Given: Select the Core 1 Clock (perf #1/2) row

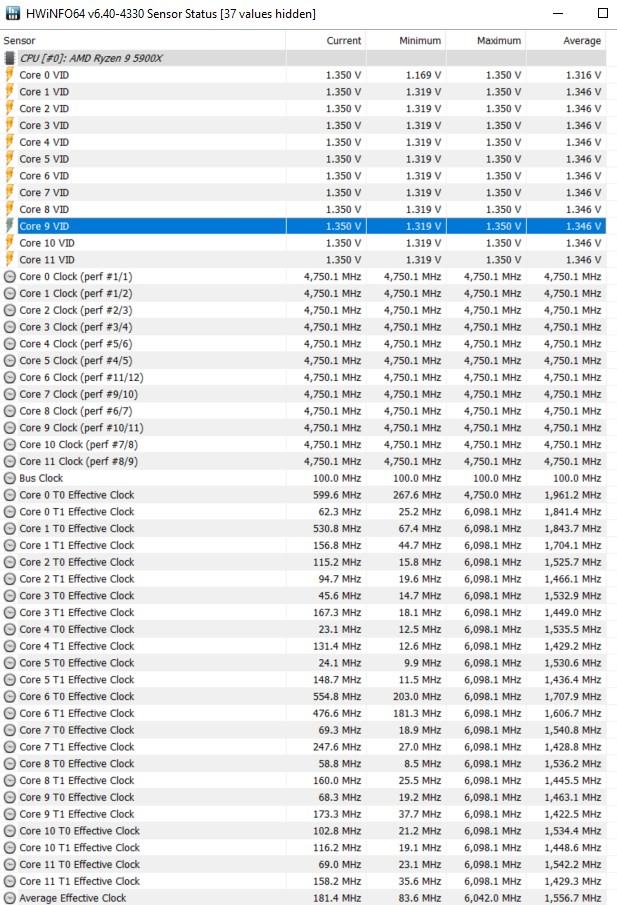Looking at the screenshot, I should (x=303, y=293).
